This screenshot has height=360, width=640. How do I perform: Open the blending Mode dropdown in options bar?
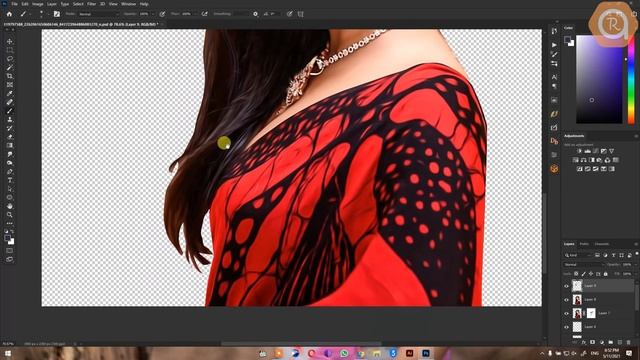pos(98,14)
